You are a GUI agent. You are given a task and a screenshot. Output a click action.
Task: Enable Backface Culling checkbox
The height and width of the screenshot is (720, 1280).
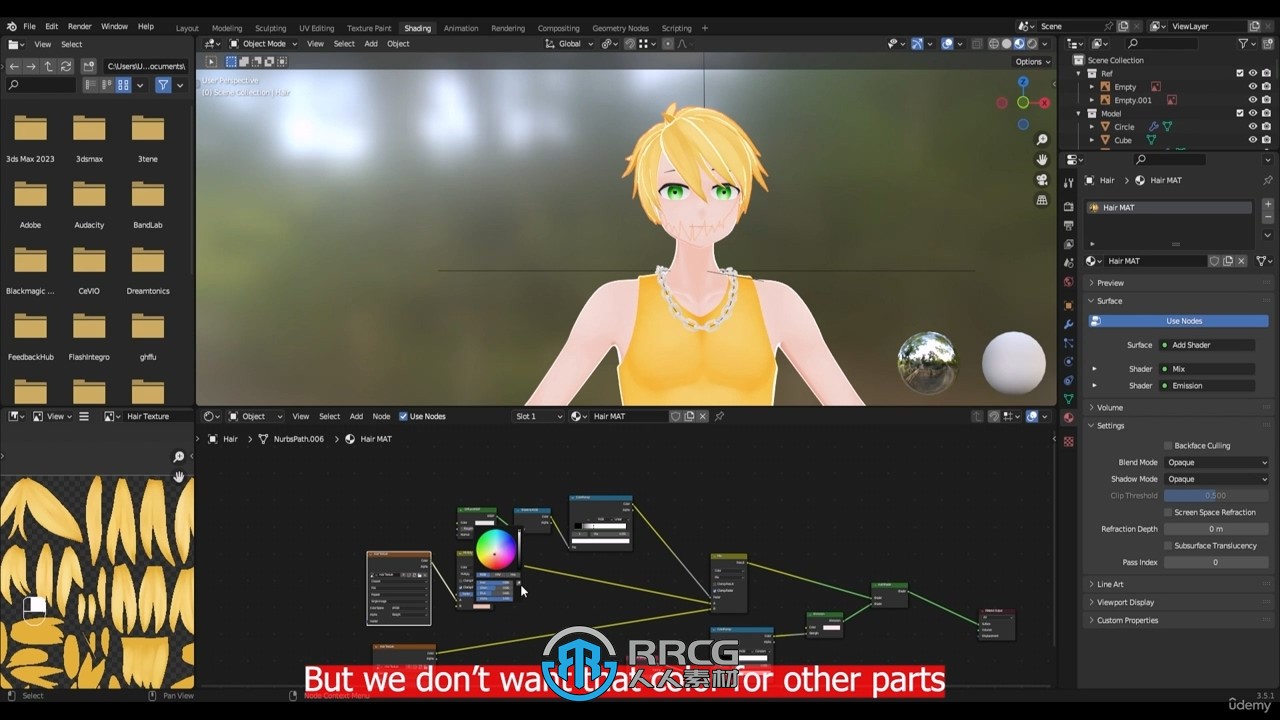pyautogui.click(x=1167, y=446)
